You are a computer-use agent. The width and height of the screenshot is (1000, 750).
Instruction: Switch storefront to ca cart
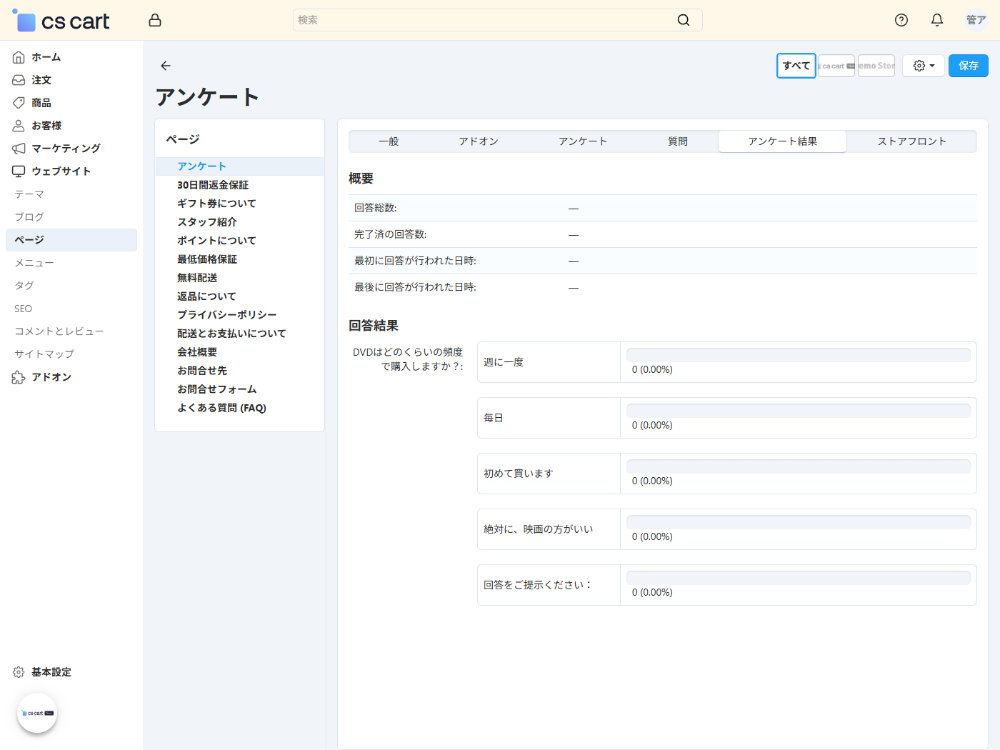coord(834,65)
